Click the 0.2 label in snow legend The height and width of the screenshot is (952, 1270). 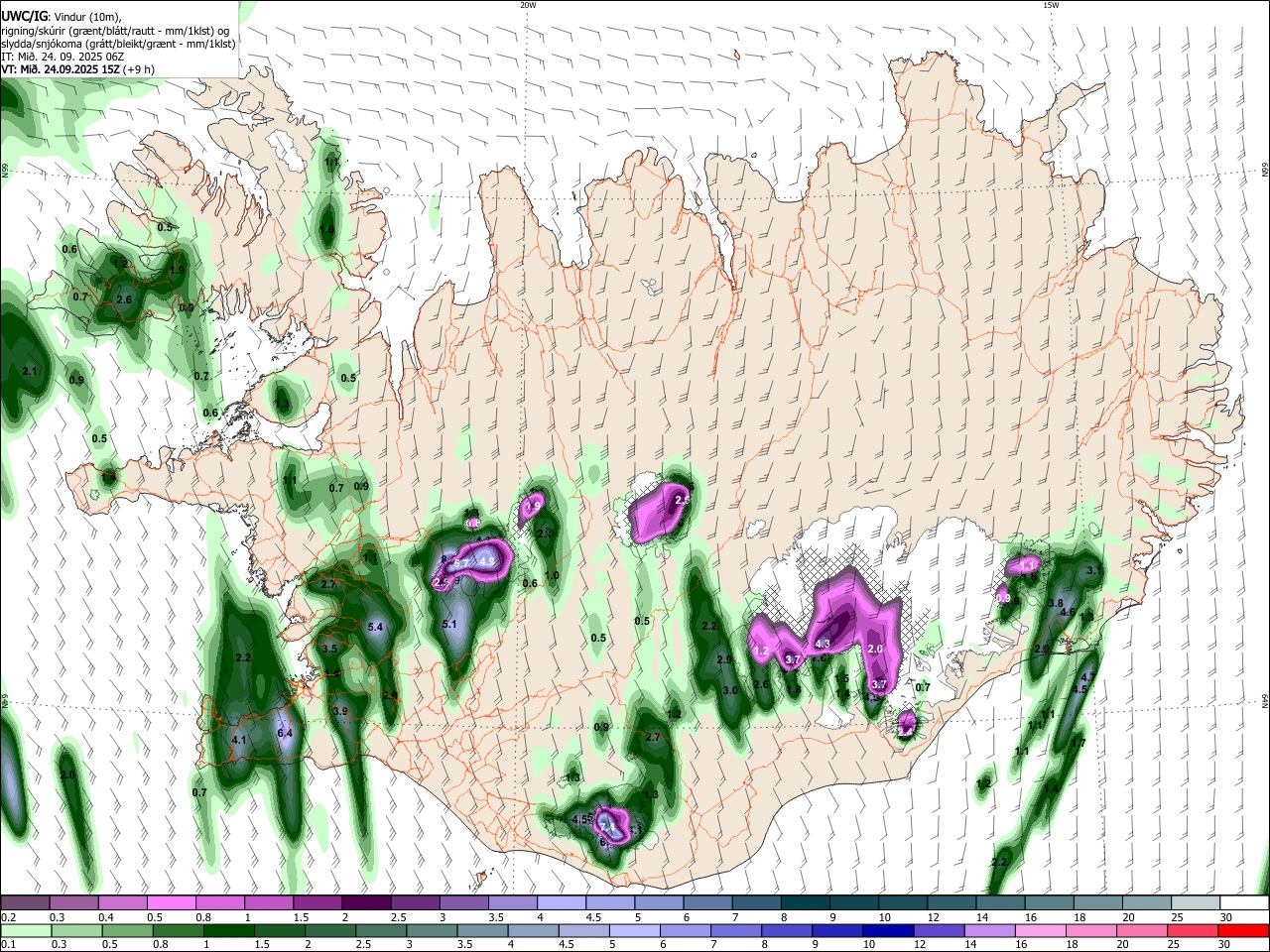[8, 918]
